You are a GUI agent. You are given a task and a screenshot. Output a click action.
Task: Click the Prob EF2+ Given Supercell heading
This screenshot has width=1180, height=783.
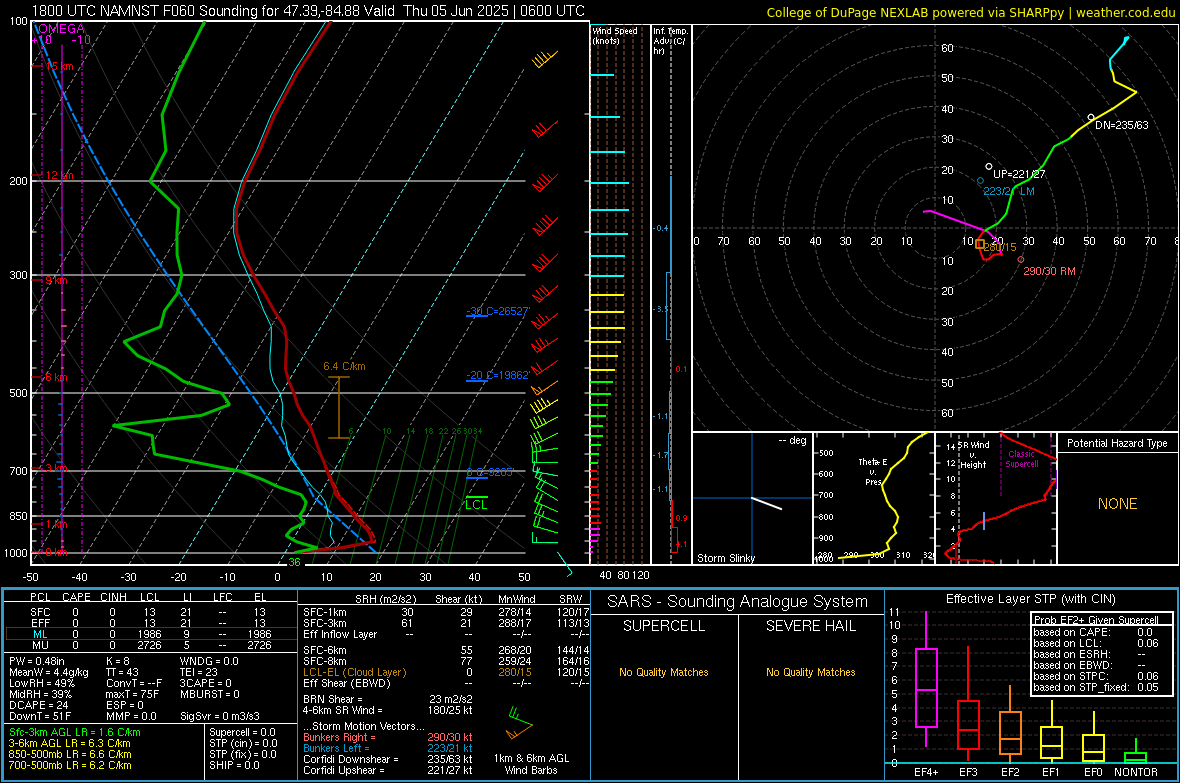[x=1096, y=620]
